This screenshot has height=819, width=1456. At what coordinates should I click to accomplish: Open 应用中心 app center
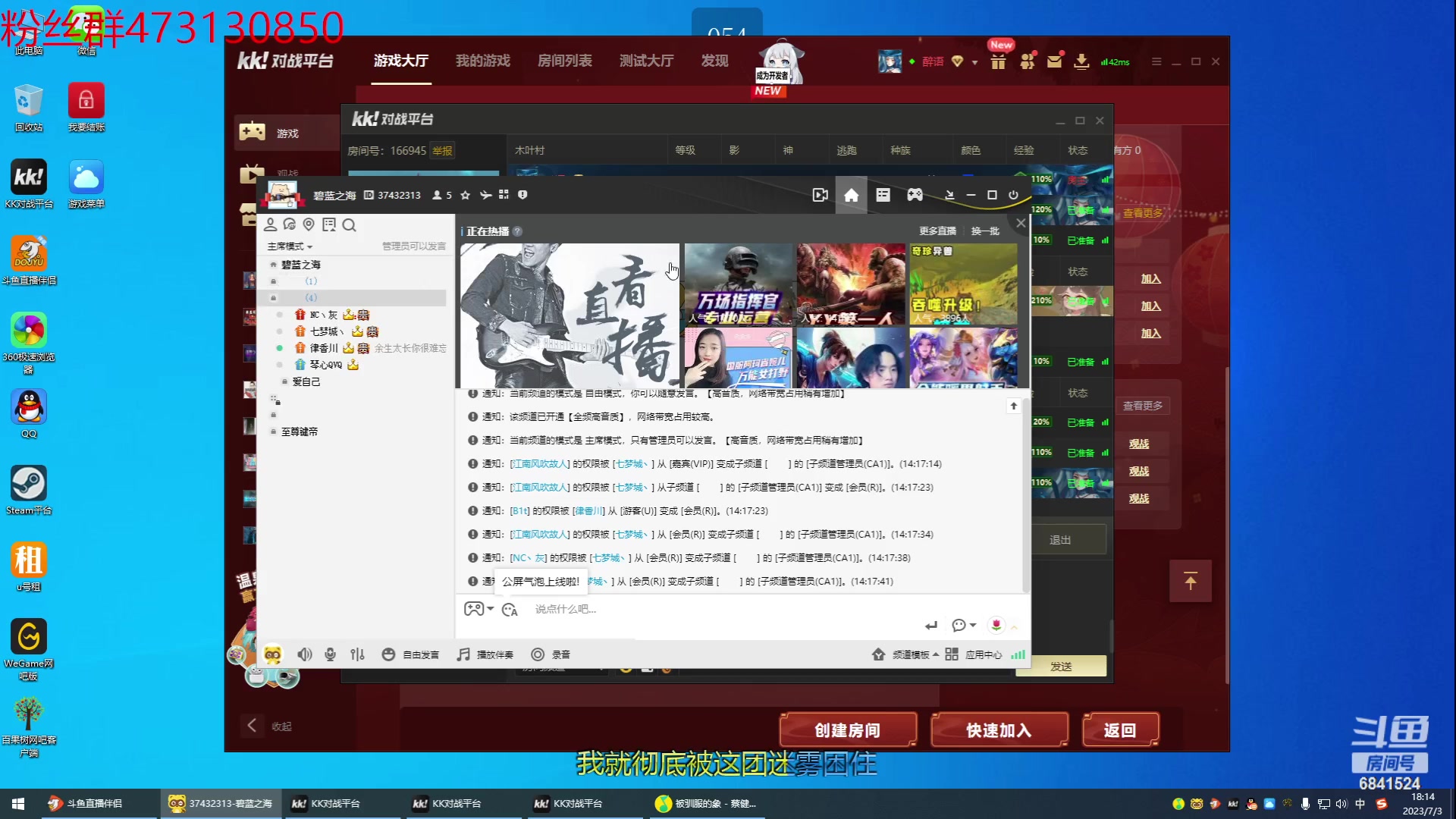(974, 654)
